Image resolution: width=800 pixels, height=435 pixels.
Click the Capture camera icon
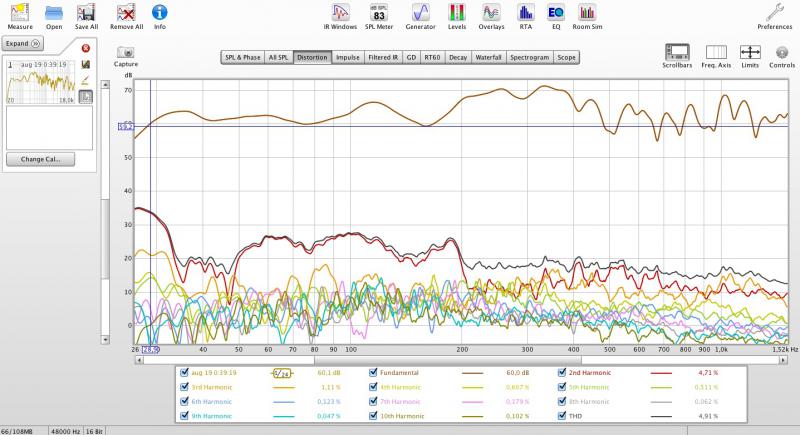click(126, 52)
